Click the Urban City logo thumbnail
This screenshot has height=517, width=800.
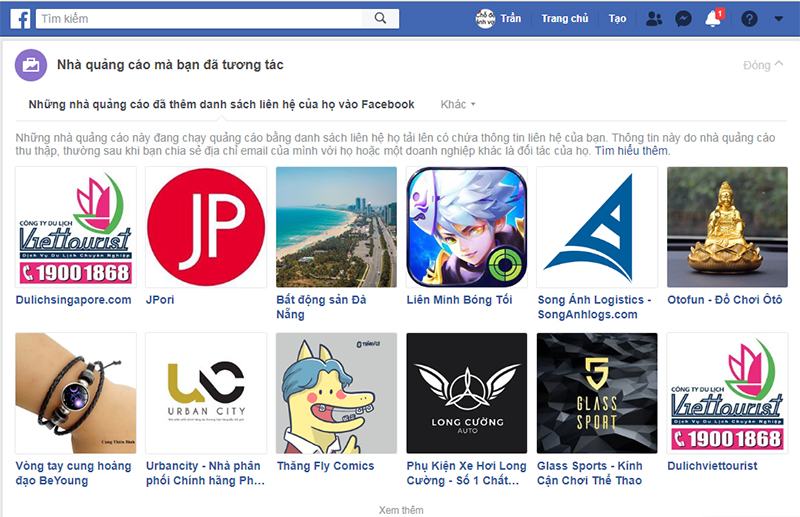click(x=206, y=393)
